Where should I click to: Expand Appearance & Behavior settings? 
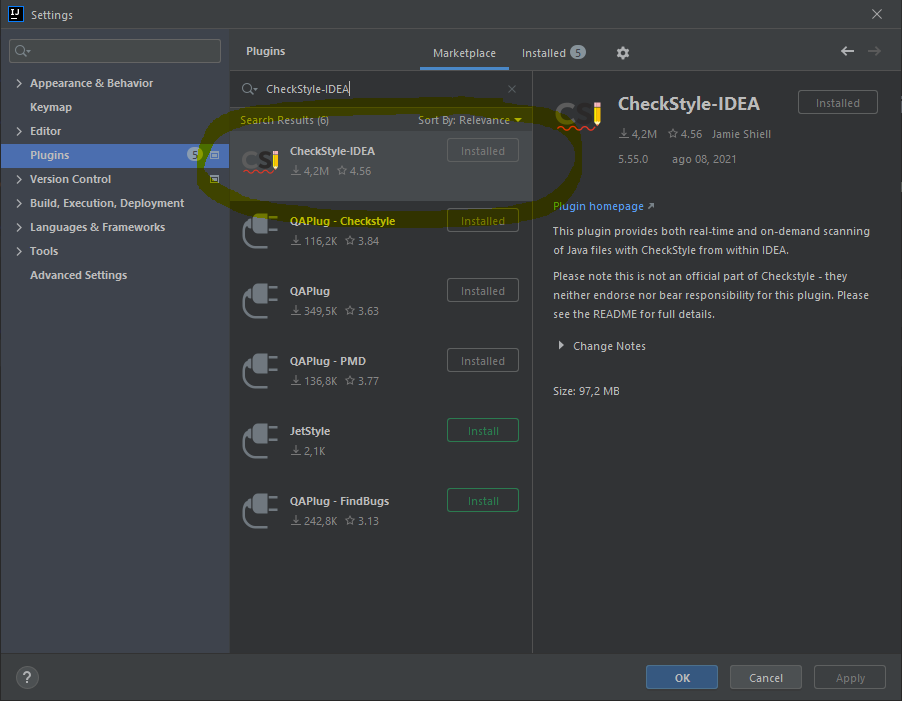click(19, 83)
